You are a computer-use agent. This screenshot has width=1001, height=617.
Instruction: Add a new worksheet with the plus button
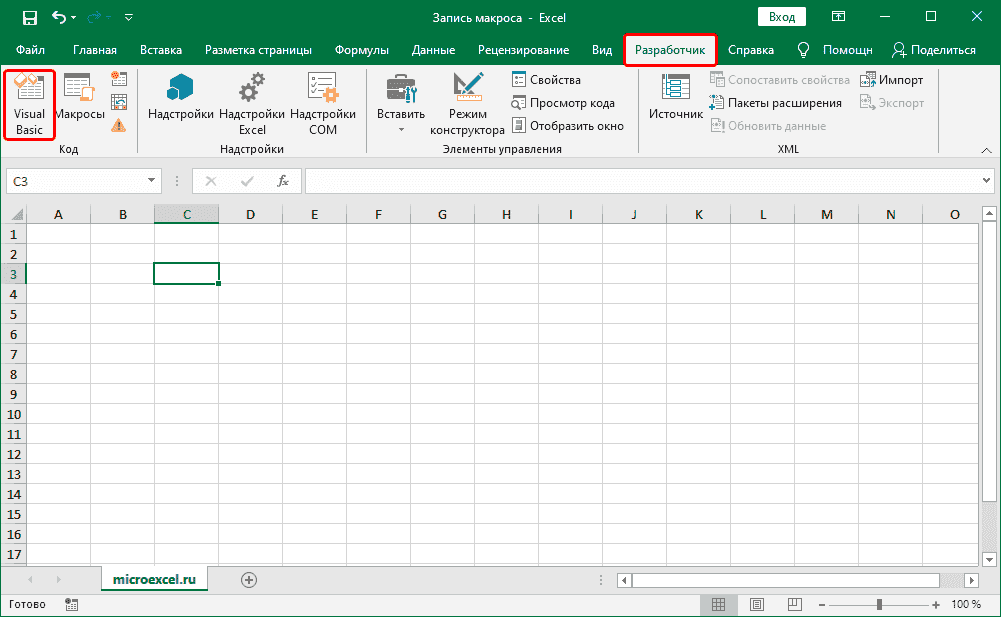pos(248,578)
